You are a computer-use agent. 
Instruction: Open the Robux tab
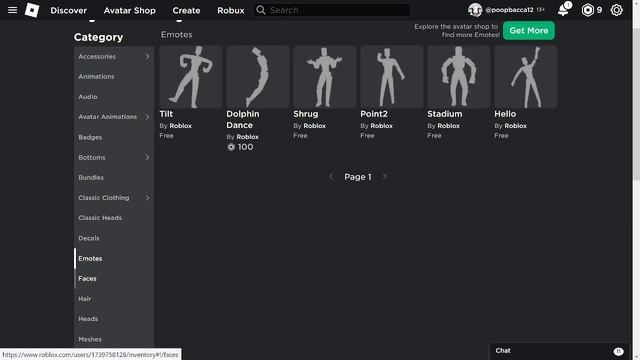(x=231, y=10)
